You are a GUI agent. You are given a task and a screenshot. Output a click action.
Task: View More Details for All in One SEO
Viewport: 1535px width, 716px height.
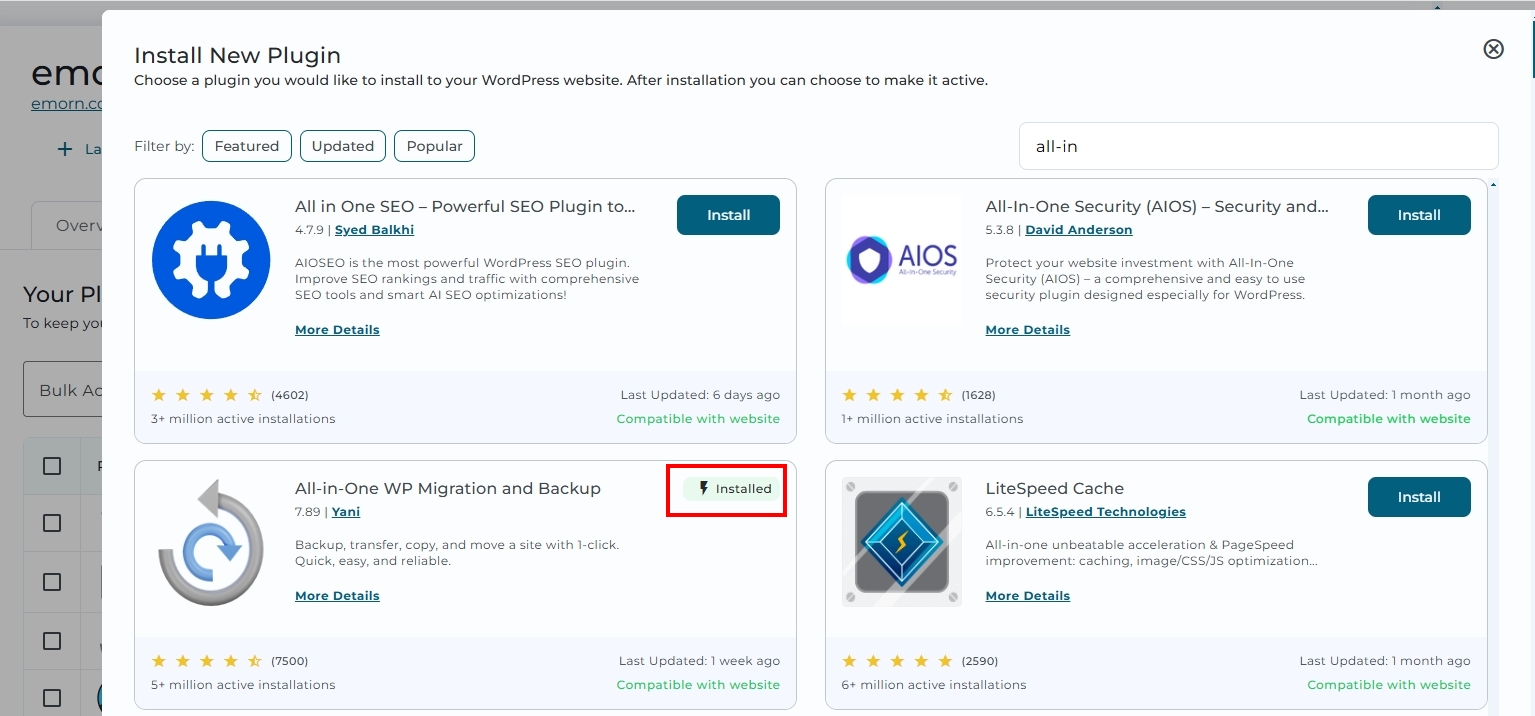pyautogui.click(x=337, y=330)
